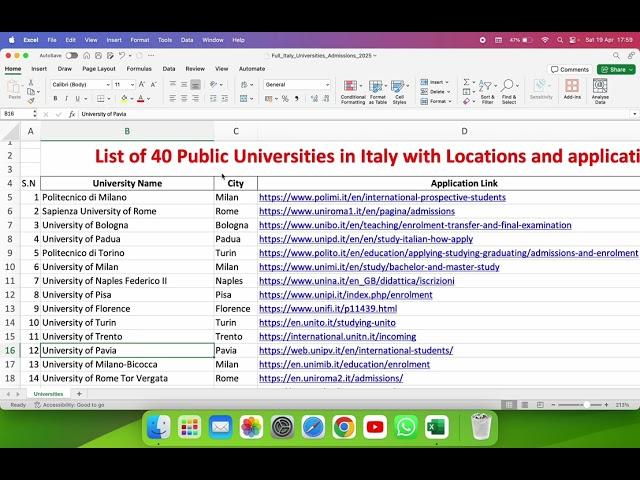Click the green Share button
The height and width of the screenshot is (480, 640).
[x=616, y=69]
